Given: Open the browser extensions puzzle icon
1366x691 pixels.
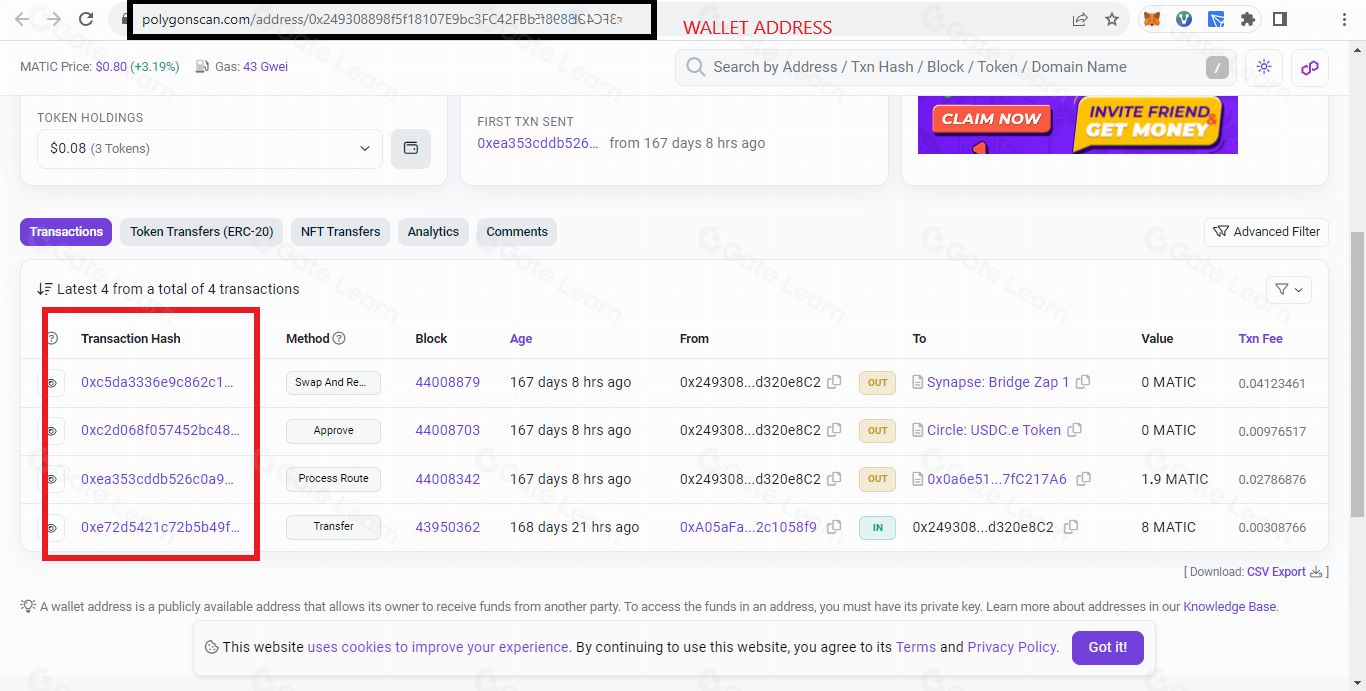Looking at the screenshot, I should 1247,19.
